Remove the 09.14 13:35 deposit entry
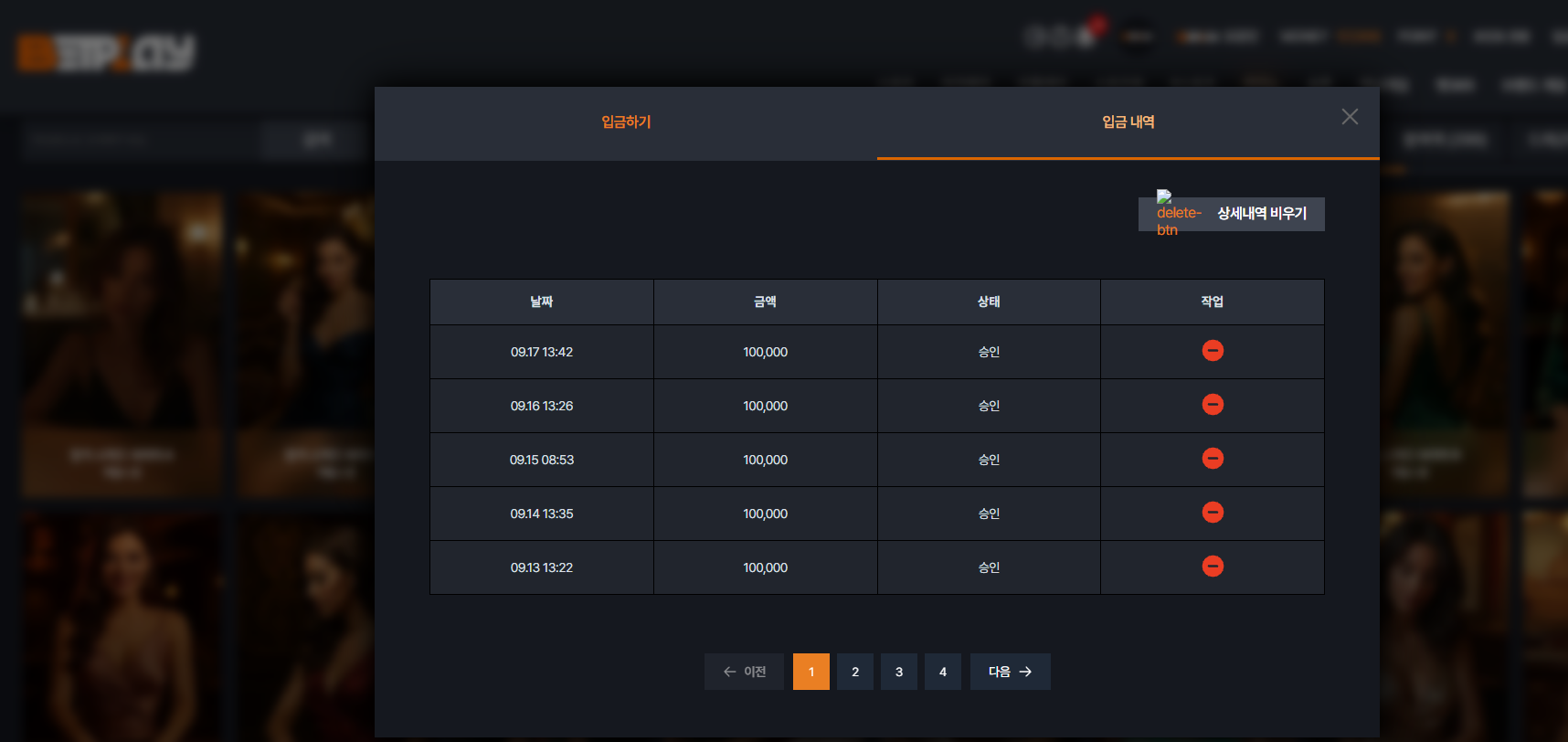This screenshot has height=742, width=1568. pos(1213,513)
